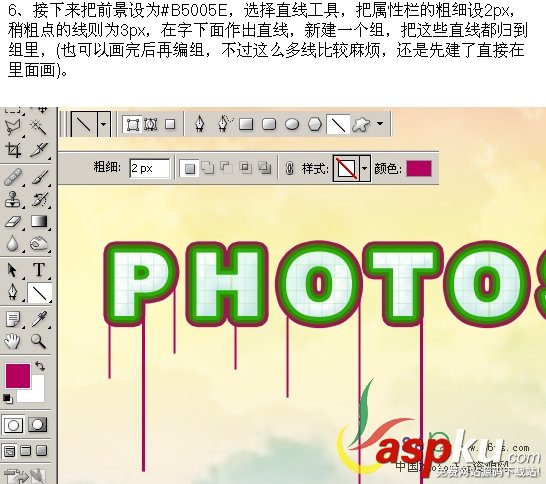Swap foreground and background colors

[x=40, y=366]
